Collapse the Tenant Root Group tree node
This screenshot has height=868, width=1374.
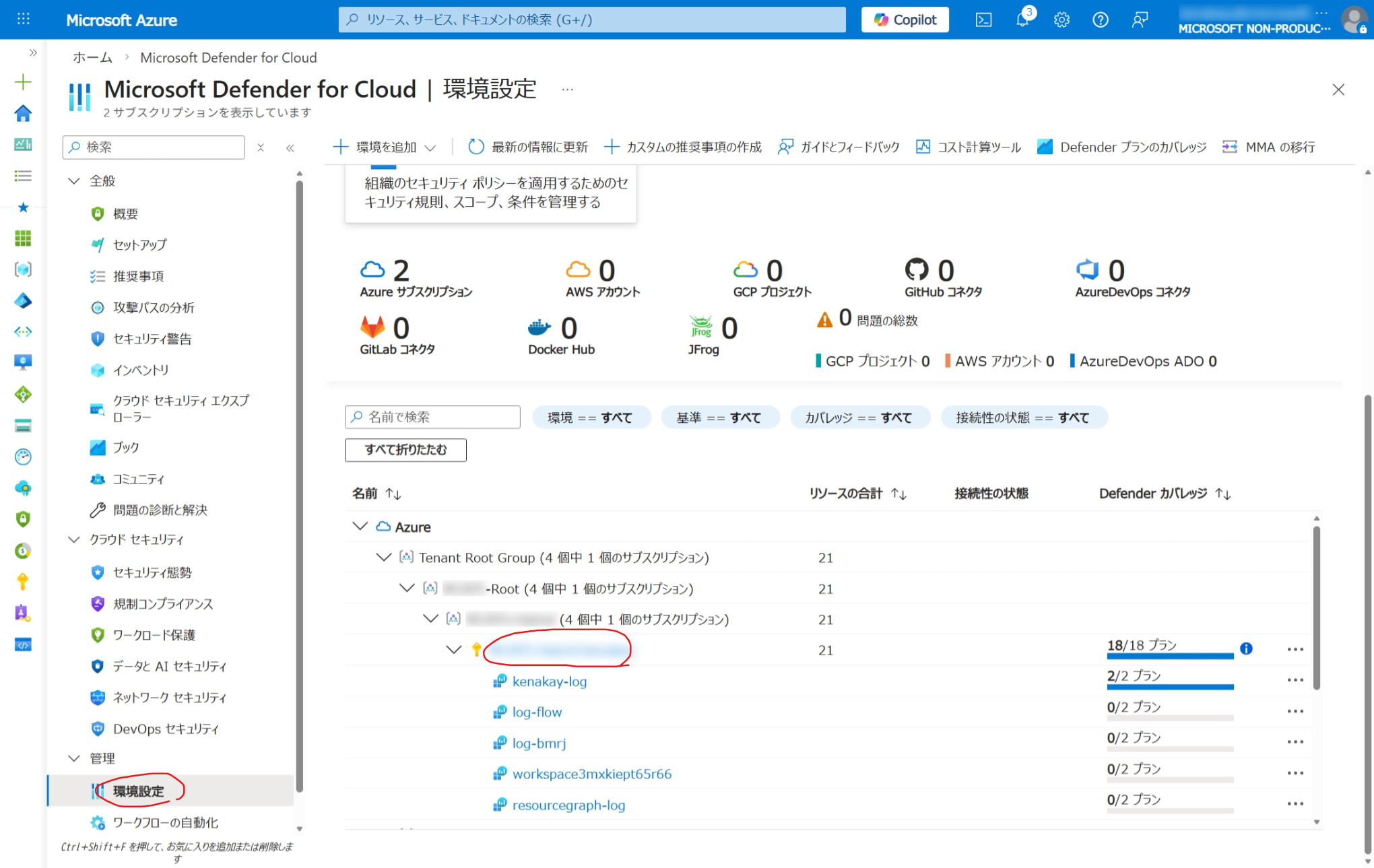pos(383,557)
